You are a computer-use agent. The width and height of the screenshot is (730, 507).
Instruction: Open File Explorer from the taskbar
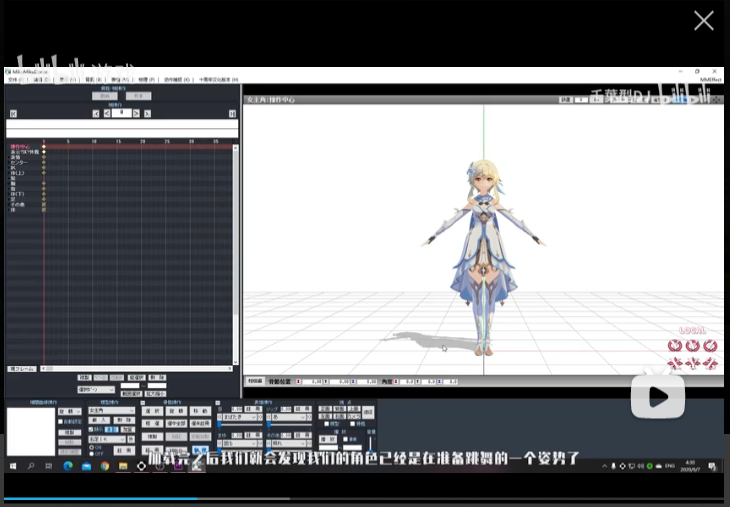tap(123, 466)
